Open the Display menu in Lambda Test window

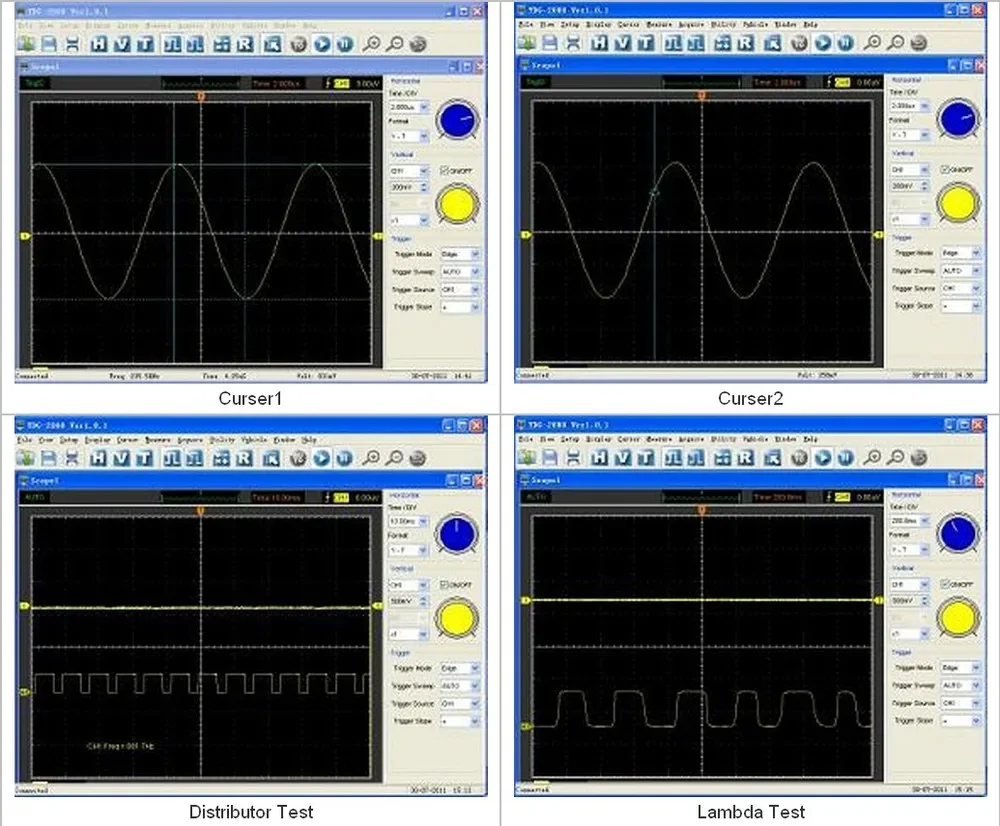coord(599,439)
